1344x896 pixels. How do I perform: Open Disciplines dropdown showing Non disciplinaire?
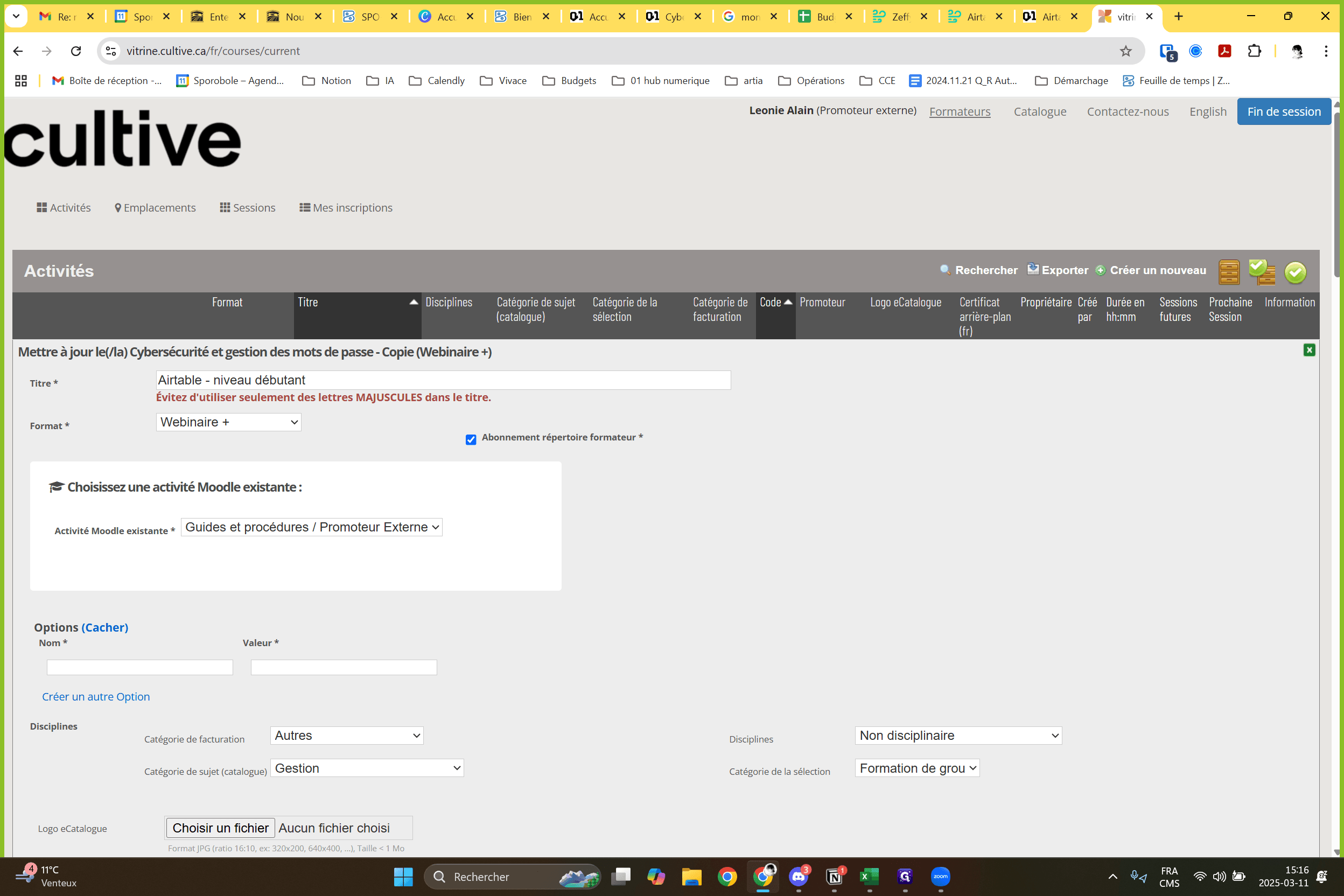[x=958, y=736]
